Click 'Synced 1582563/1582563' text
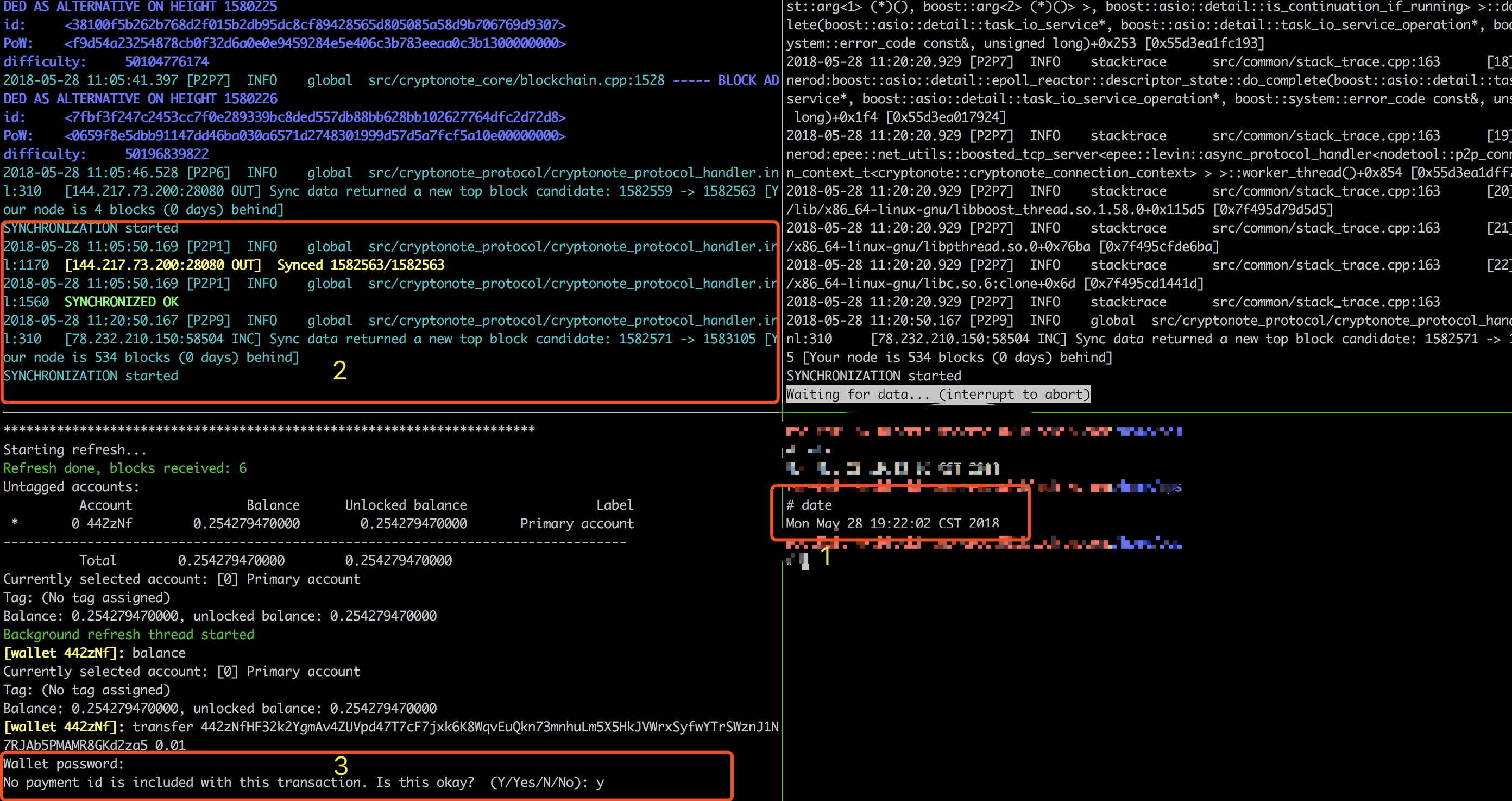This screenshot has height=801, width=1512. pos(361,265)
